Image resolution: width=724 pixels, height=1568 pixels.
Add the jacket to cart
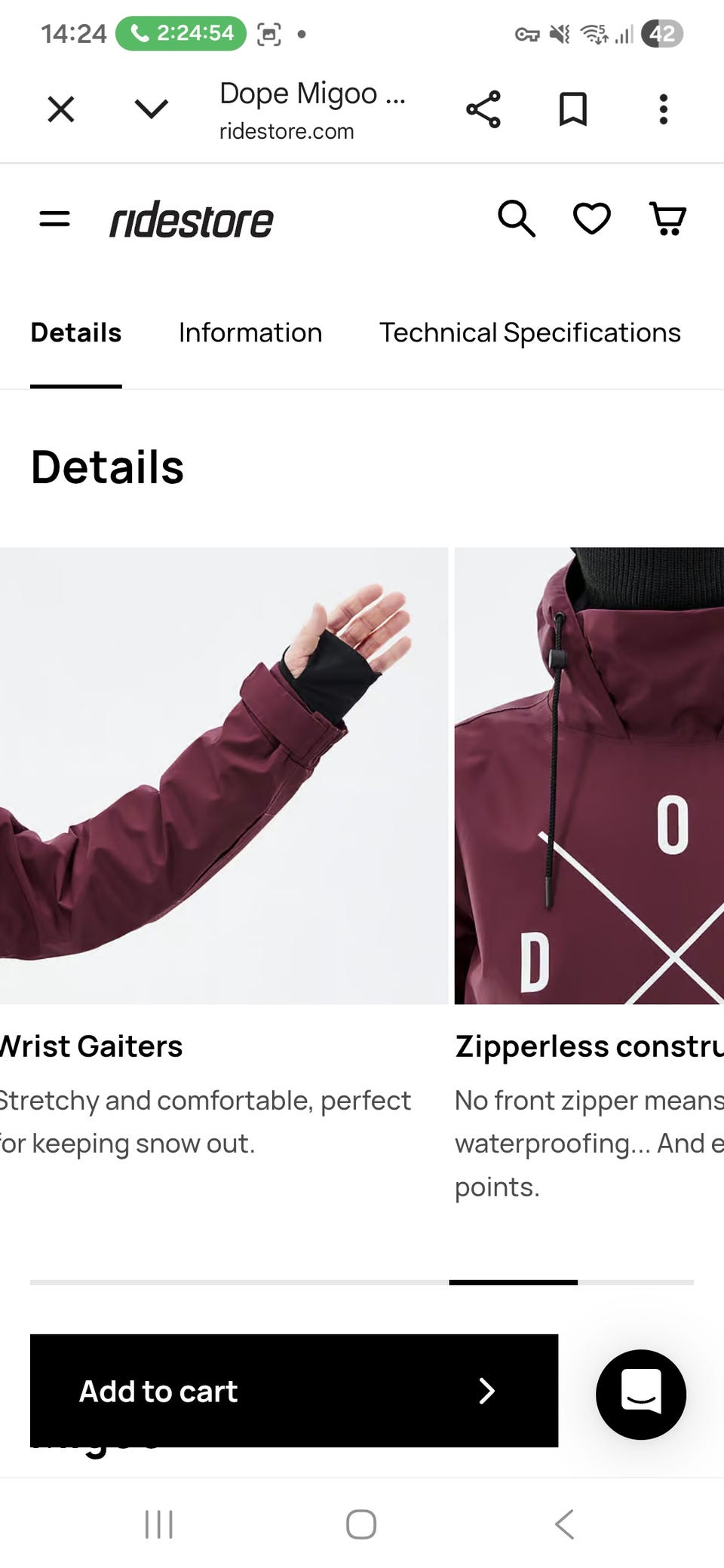(294, 1390)
